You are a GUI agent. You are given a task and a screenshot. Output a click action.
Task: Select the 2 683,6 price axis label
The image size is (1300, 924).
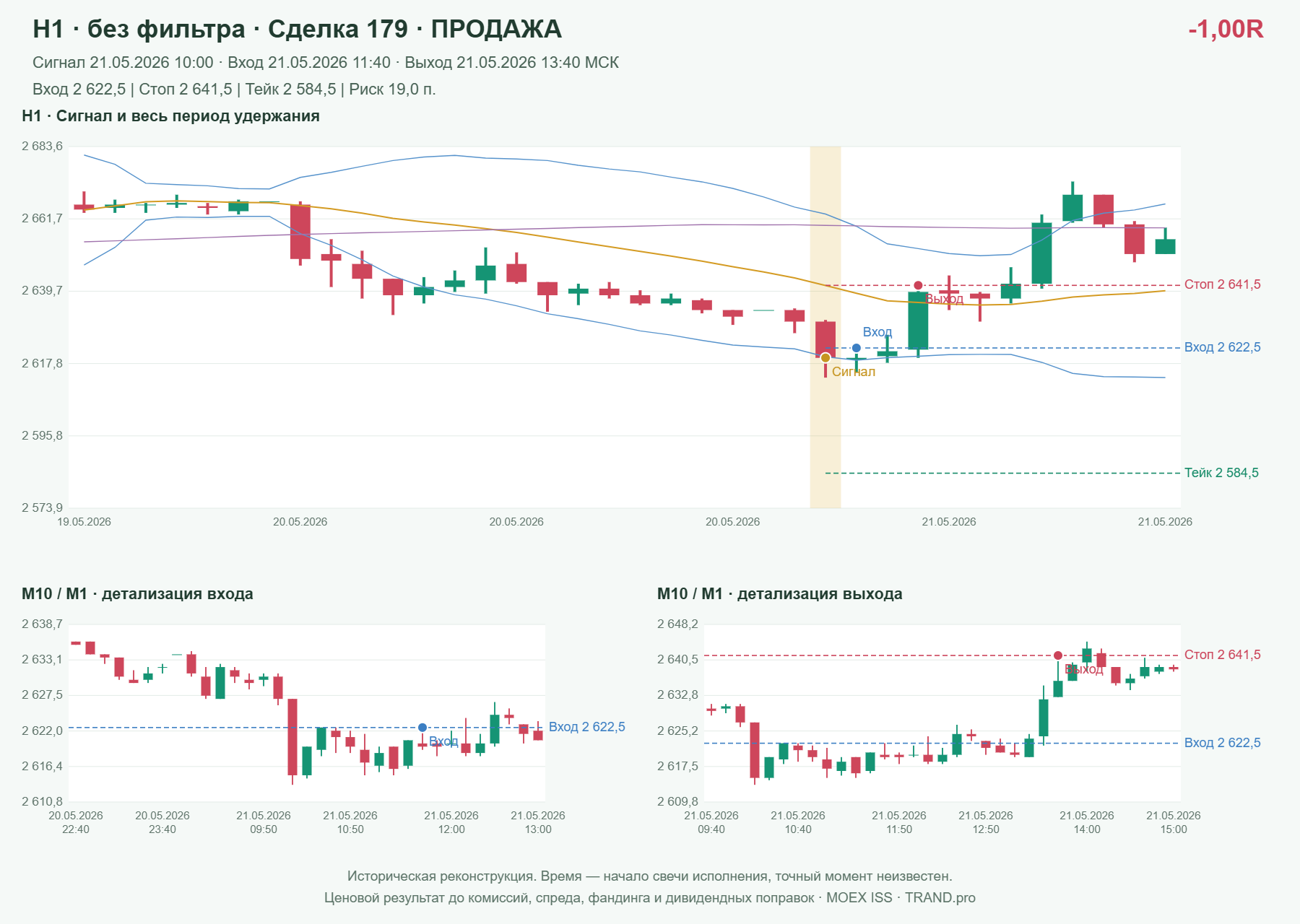click(43, 147)
